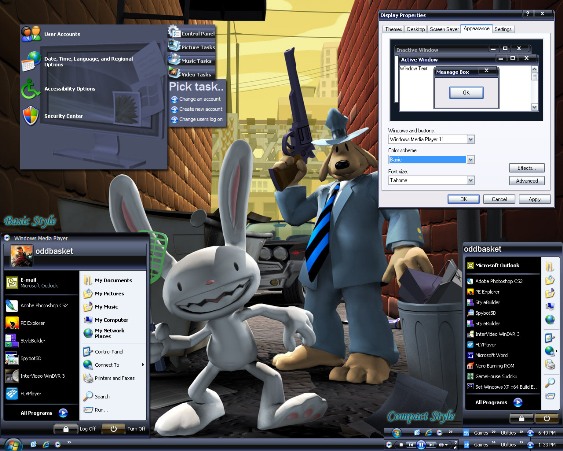The width and height of the screenshot is (563, 451).
Task: Click the preview window's scrollbar up arrow
Action: [534, 69]
